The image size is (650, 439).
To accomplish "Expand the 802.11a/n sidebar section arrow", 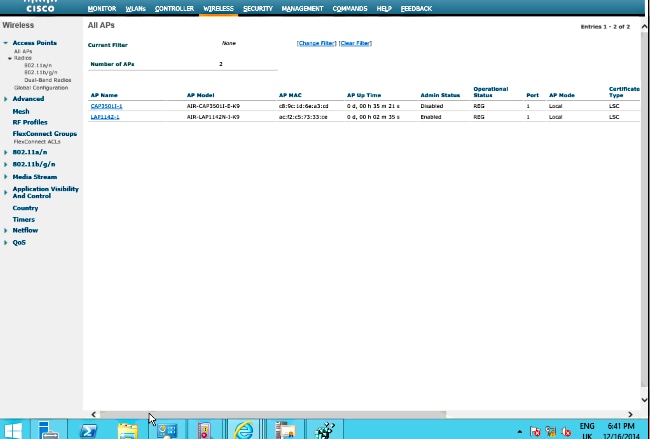I will 5,153.
